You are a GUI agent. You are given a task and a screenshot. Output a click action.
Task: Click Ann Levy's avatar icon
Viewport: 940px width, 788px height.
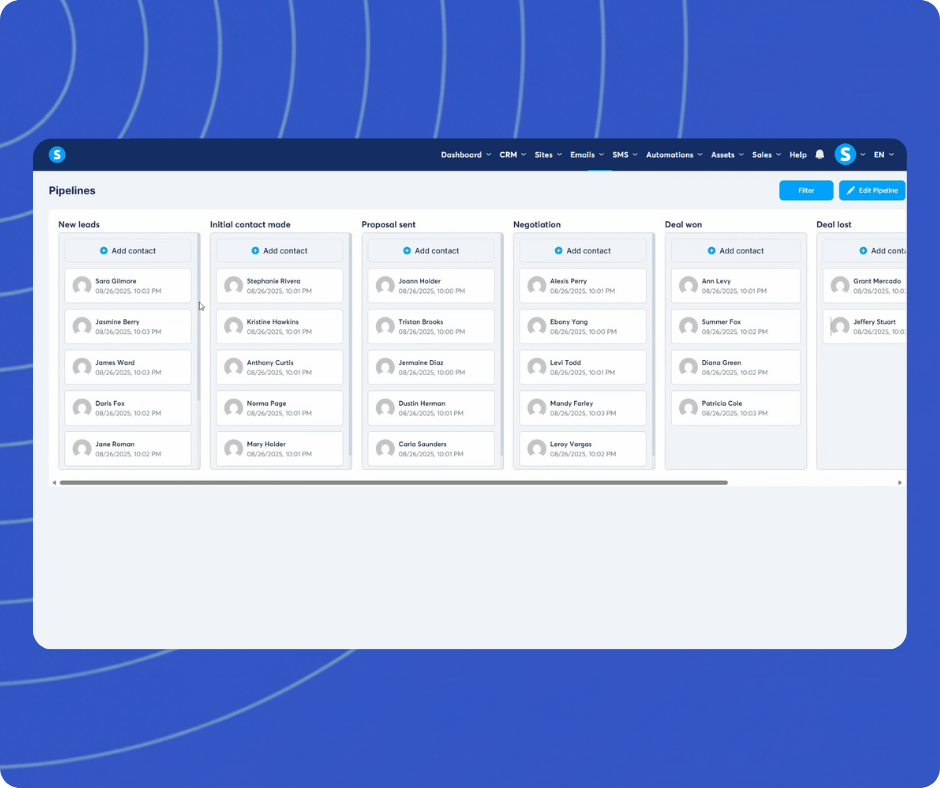click(688, 285)
